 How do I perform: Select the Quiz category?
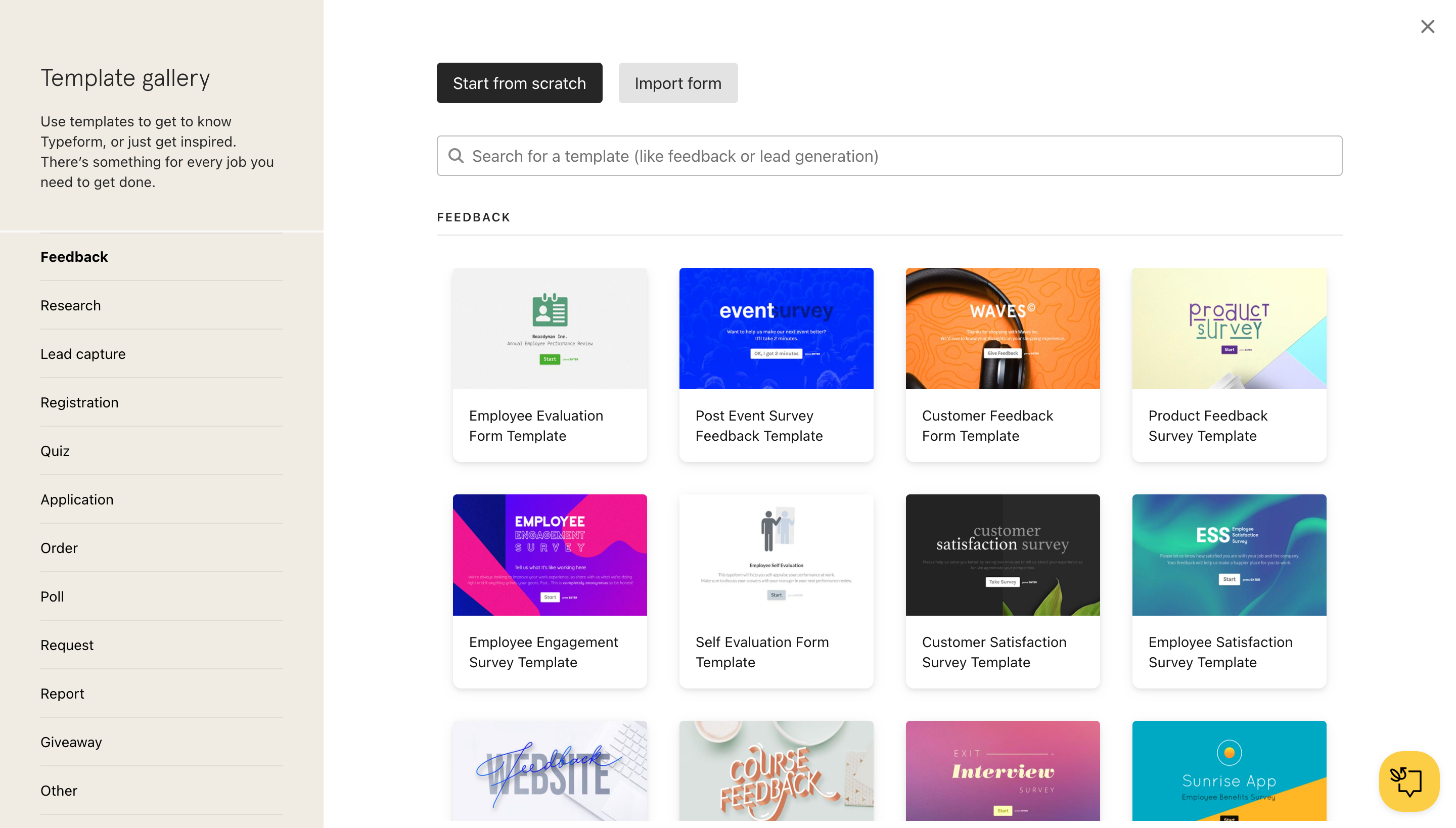pos(162,451)
